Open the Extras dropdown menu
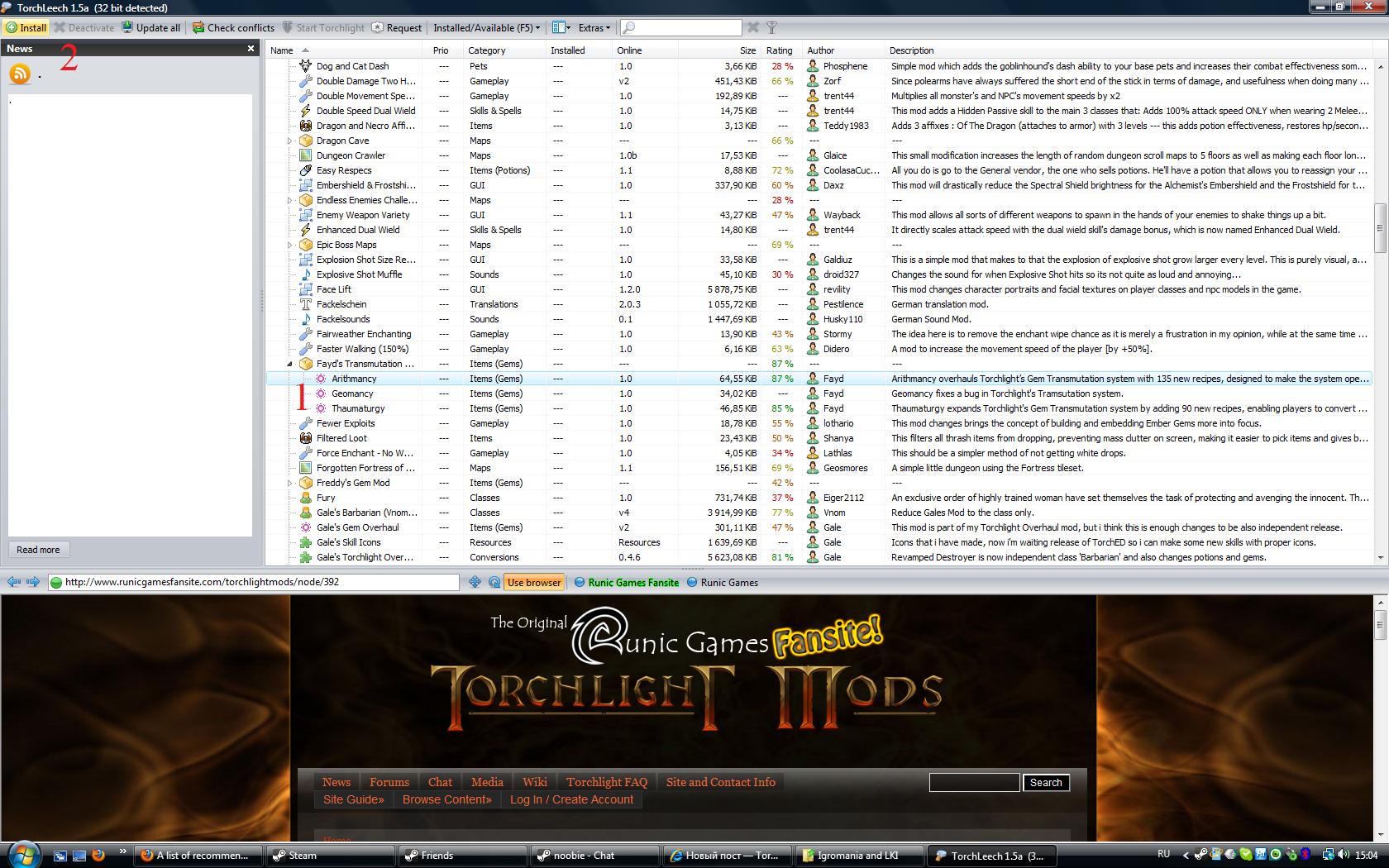Image resolution: width=1389 pixels, height=868 pixels. [x=594, y=27]
